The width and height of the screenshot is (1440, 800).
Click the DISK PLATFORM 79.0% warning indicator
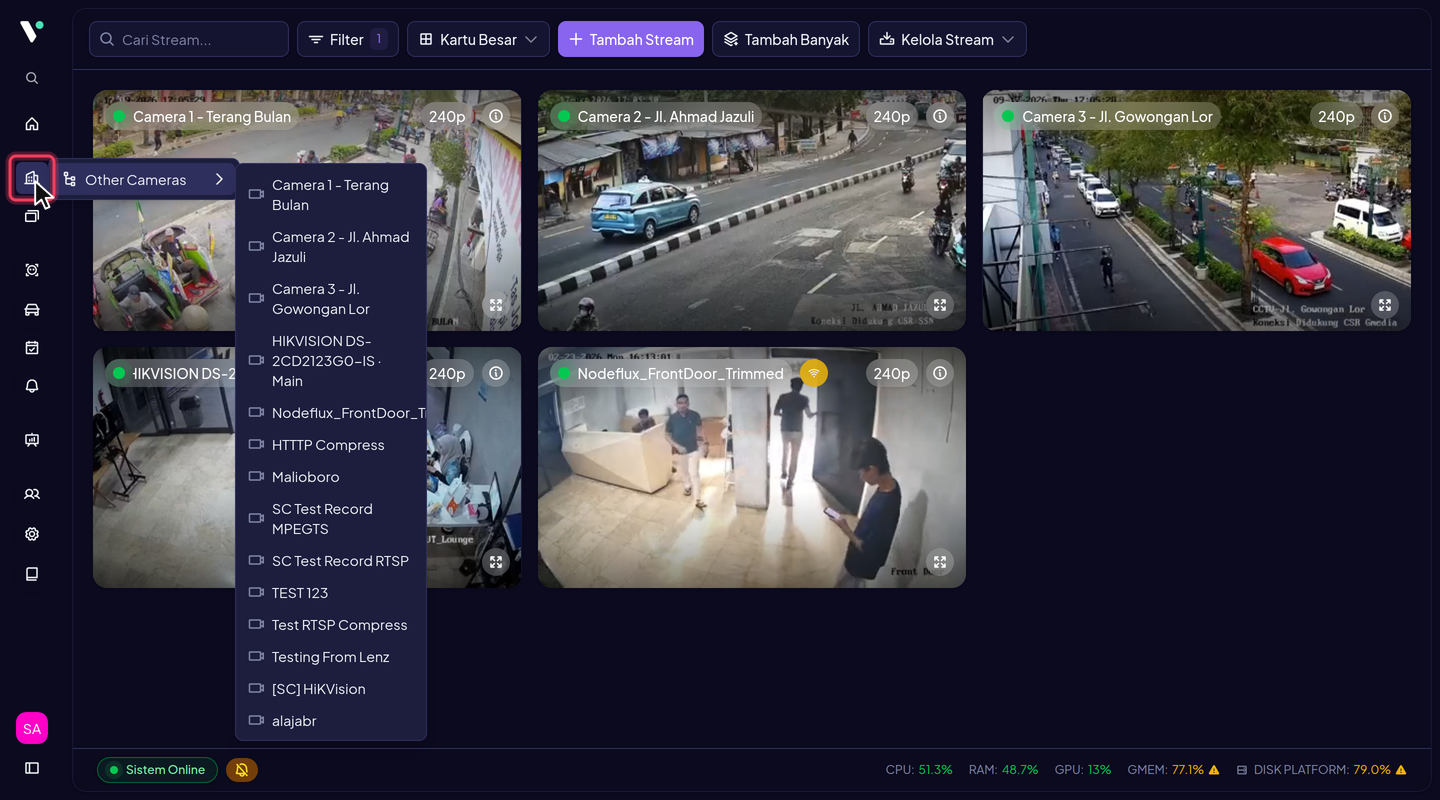(x=1321, y=770)
